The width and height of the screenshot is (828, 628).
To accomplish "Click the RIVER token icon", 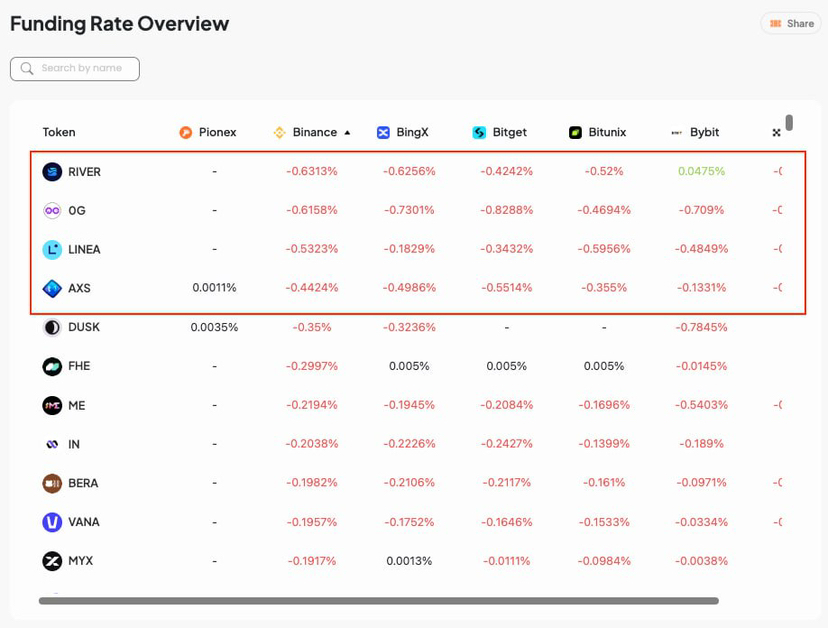I will click(52, 172).
